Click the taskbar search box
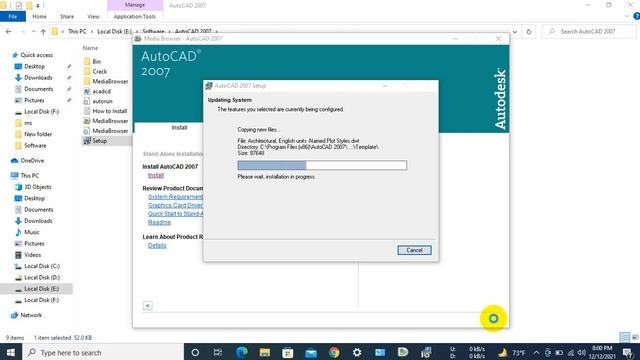Viewport: 640px width, 360px height. (x=103, y=352)
